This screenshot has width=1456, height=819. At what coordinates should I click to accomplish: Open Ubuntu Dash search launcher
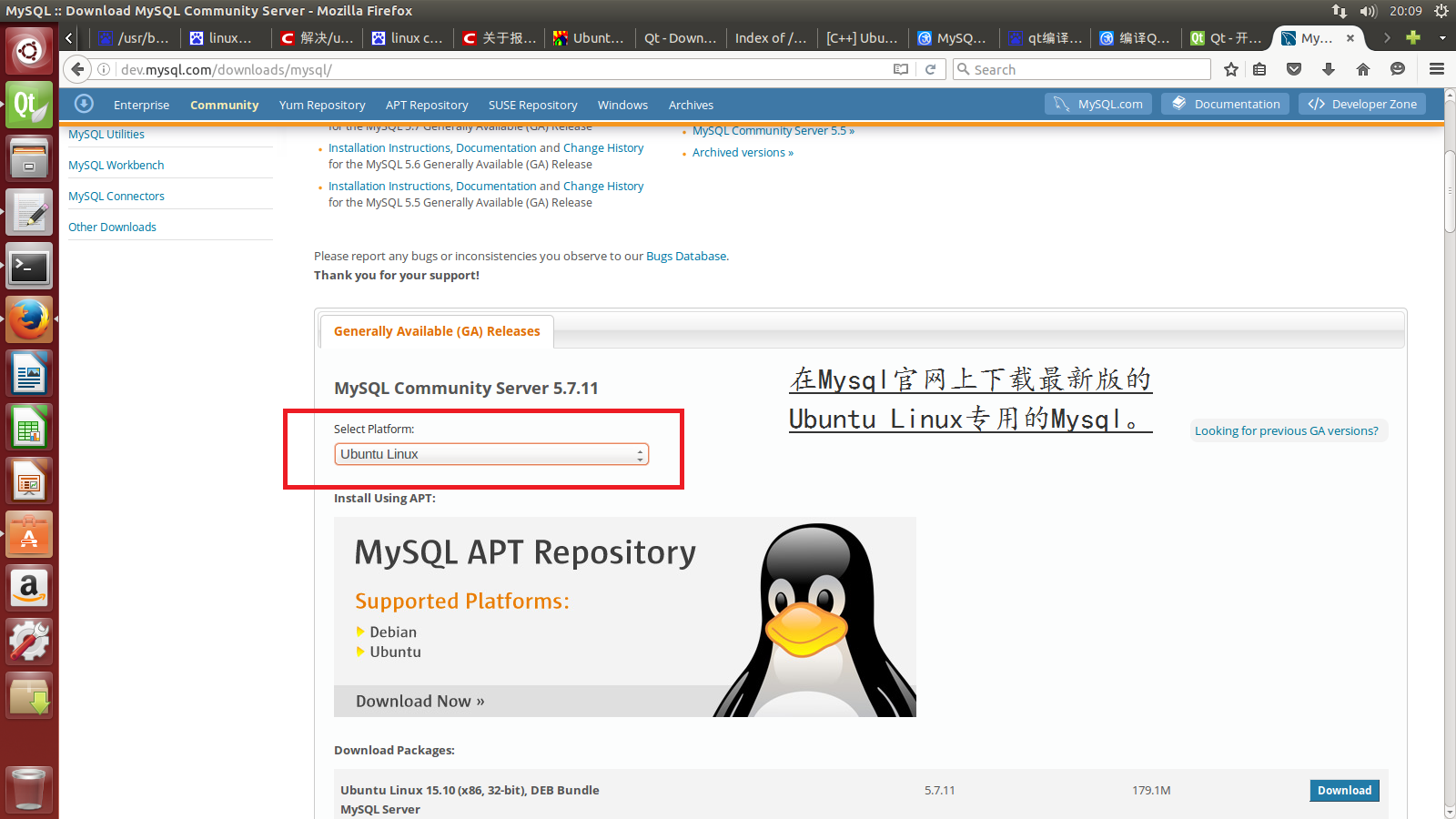click(29, 51)
